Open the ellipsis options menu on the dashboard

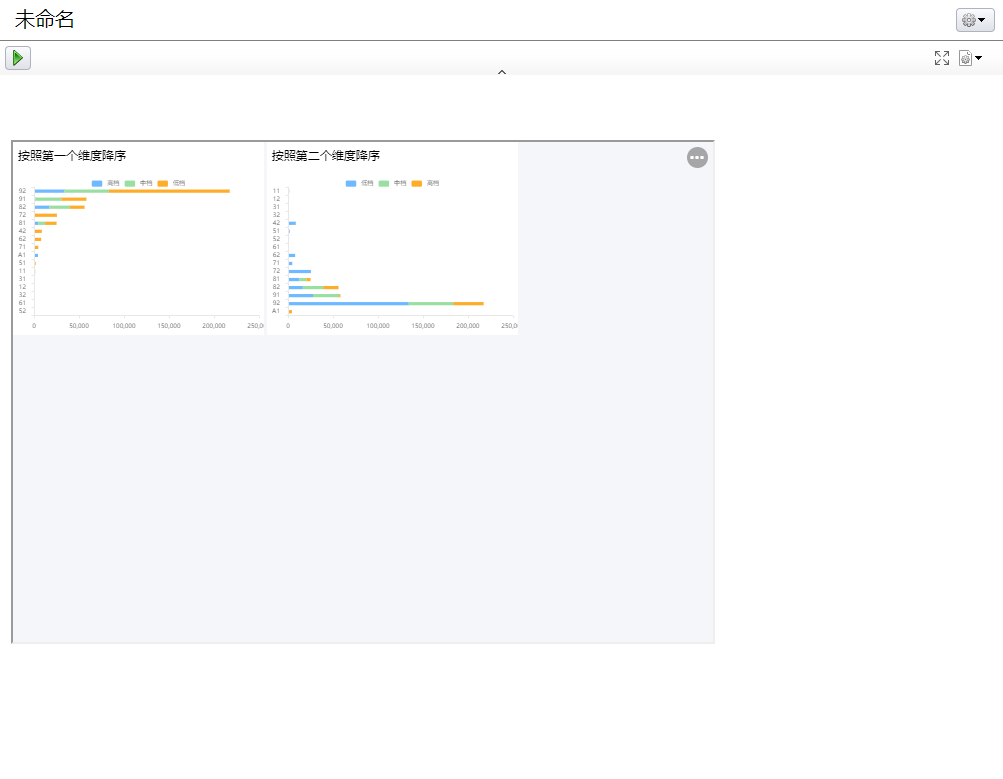tap(697, 157)
